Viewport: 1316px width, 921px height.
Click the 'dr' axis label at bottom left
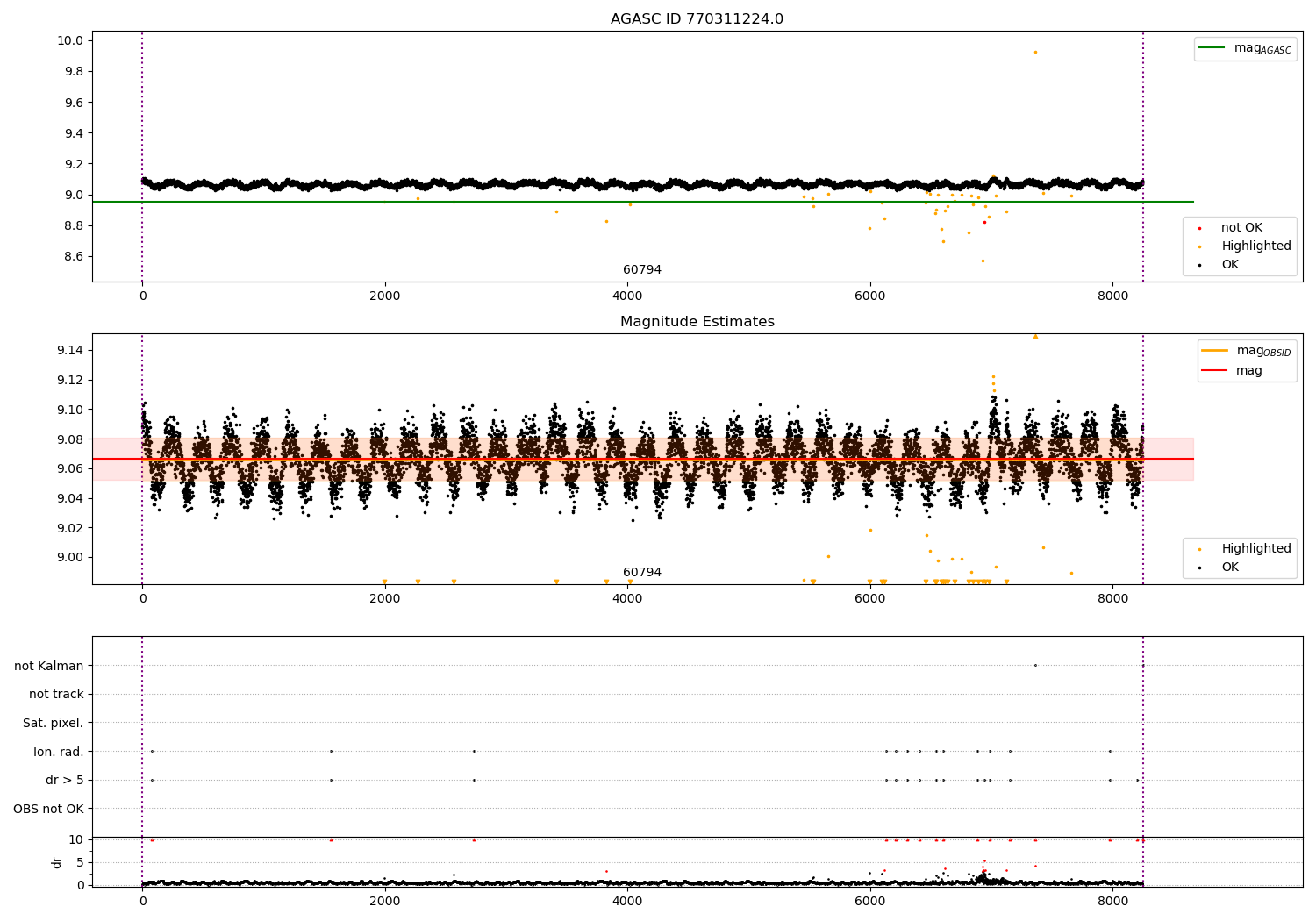56,862
